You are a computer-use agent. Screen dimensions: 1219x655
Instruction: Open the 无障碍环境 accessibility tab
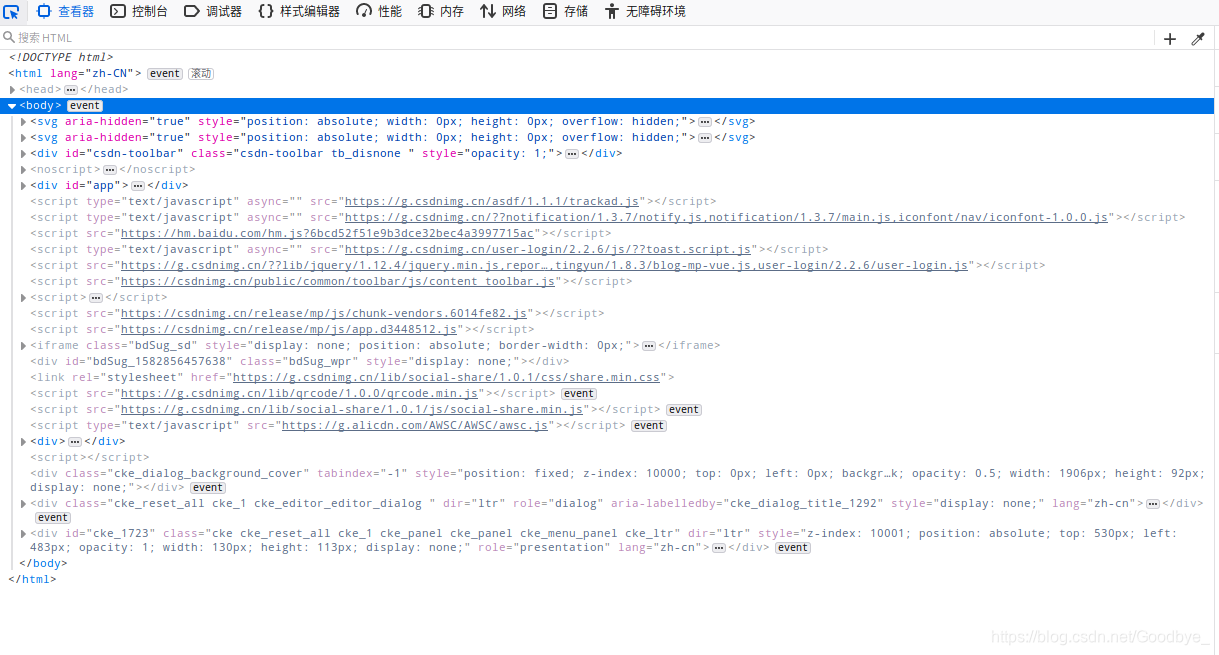point(645,12)
